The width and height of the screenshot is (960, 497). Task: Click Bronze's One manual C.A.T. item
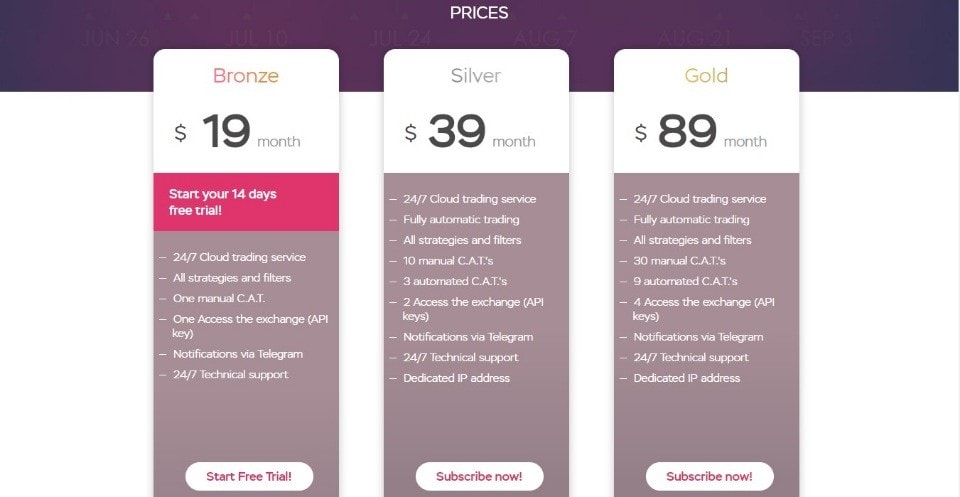pyautogui.click(x=219, y=298)
